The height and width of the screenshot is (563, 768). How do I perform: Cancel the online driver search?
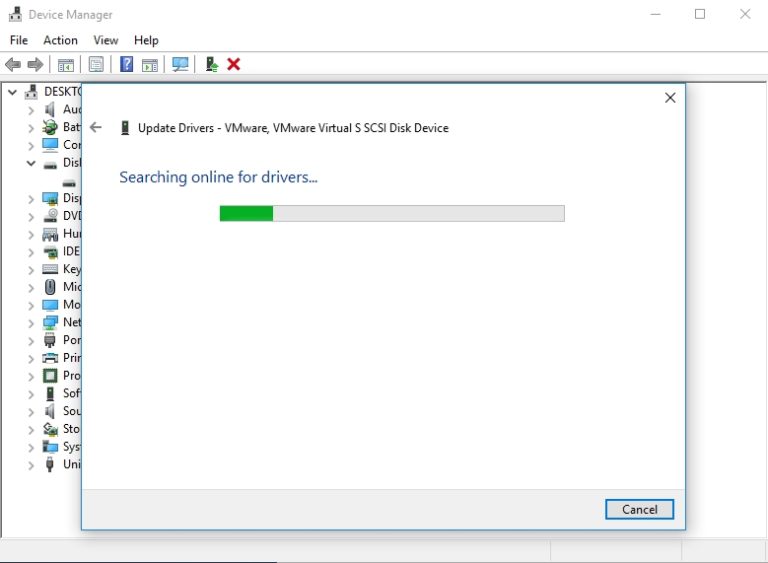pos(639,510)
